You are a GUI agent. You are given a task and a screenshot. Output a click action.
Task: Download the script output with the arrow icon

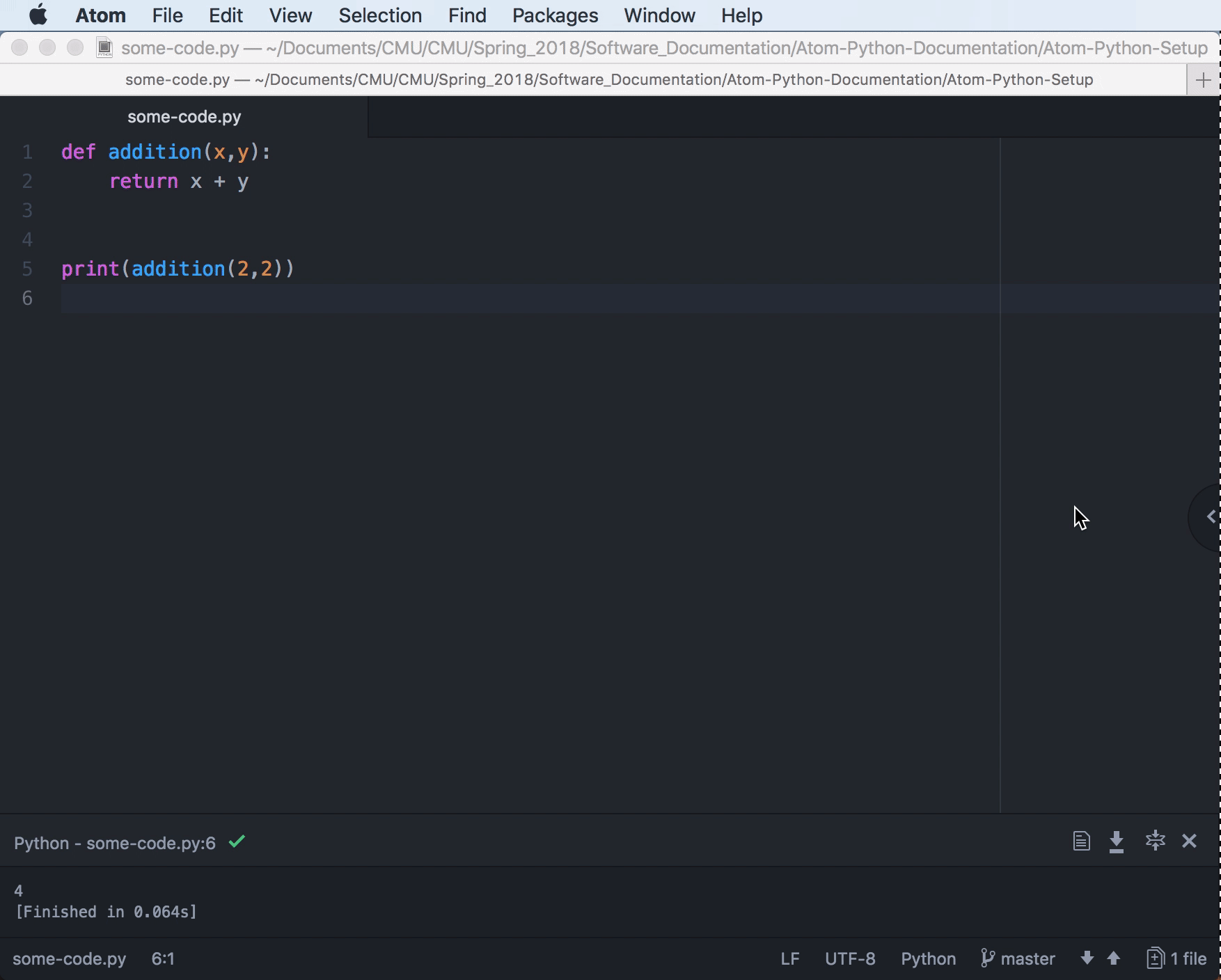pyautogui.click(x=1117, y=841)
